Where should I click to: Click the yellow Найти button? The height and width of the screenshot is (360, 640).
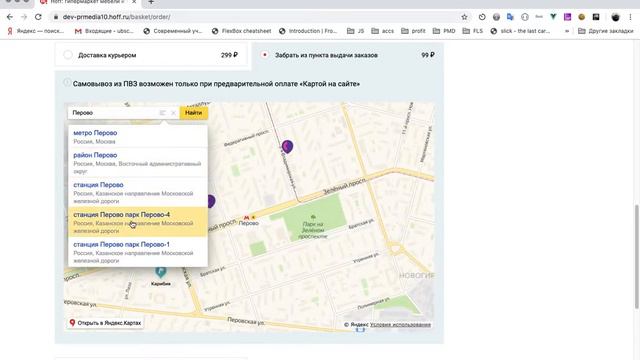[193, 113]
